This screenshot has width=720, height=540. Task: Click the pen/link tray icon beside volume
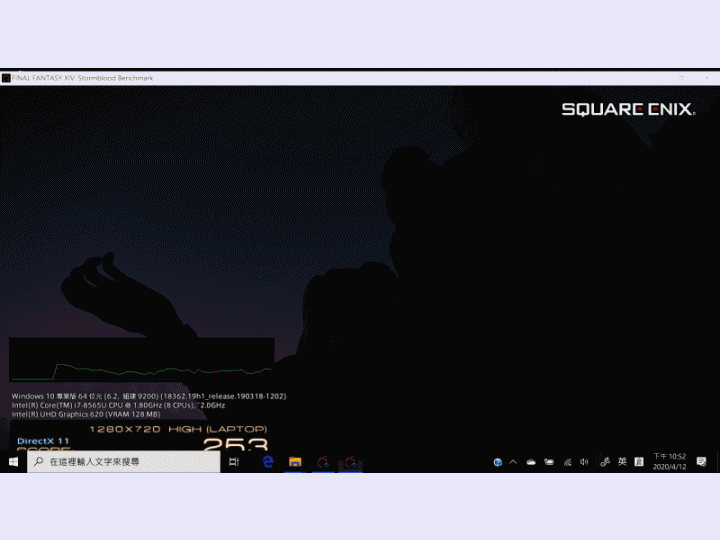point(605,462)
